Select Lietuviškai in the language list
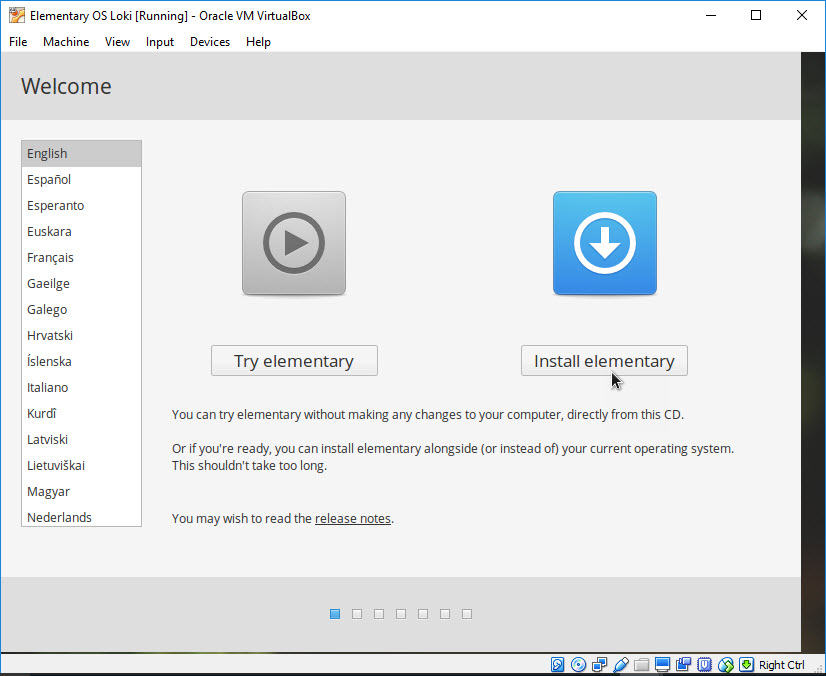Image resolution: width=826 pixels, height=676 pixels. click(x=82, y=465)
